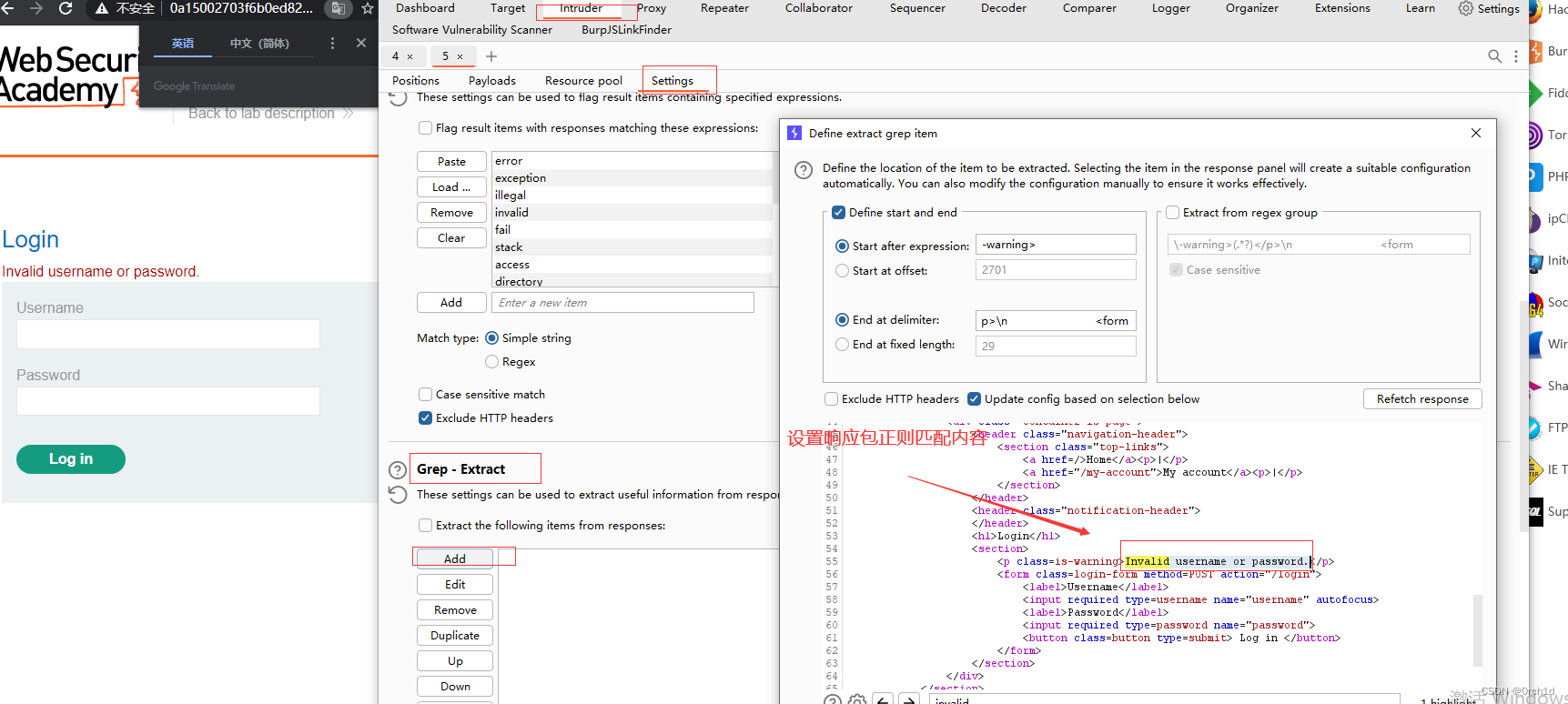Reload the browser page
This screenshot has height=704, width=1568.
coord(66,8)
